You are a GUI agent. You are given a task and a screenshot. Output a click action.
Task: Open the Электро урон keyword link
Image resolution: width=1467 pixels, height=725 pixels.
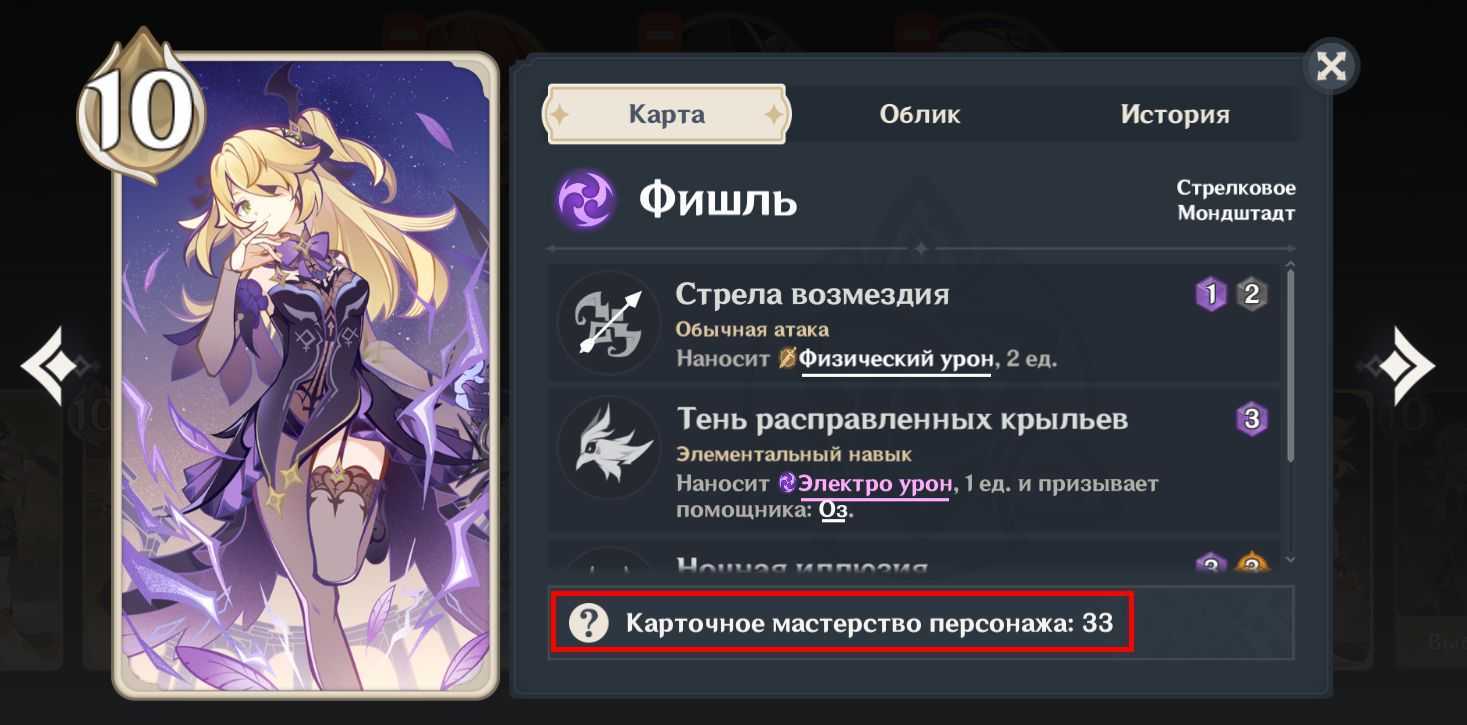pyautogui.click(x=875, y=484)
